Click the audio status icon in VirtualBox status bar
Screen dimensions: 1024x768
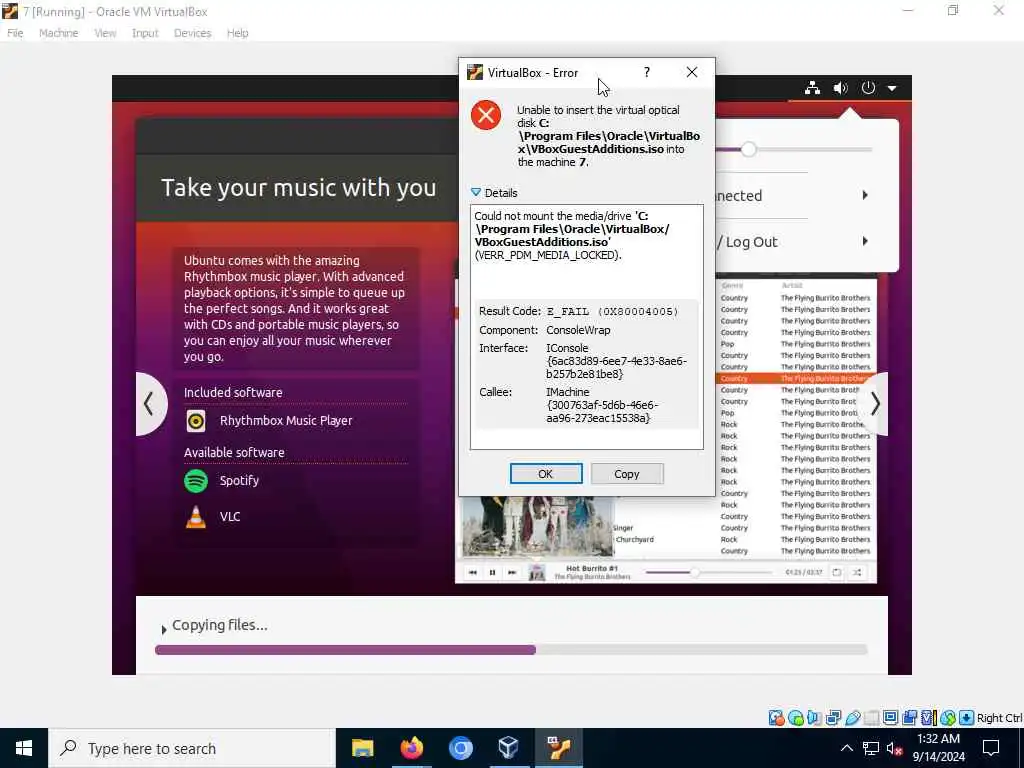click(814, 718)
